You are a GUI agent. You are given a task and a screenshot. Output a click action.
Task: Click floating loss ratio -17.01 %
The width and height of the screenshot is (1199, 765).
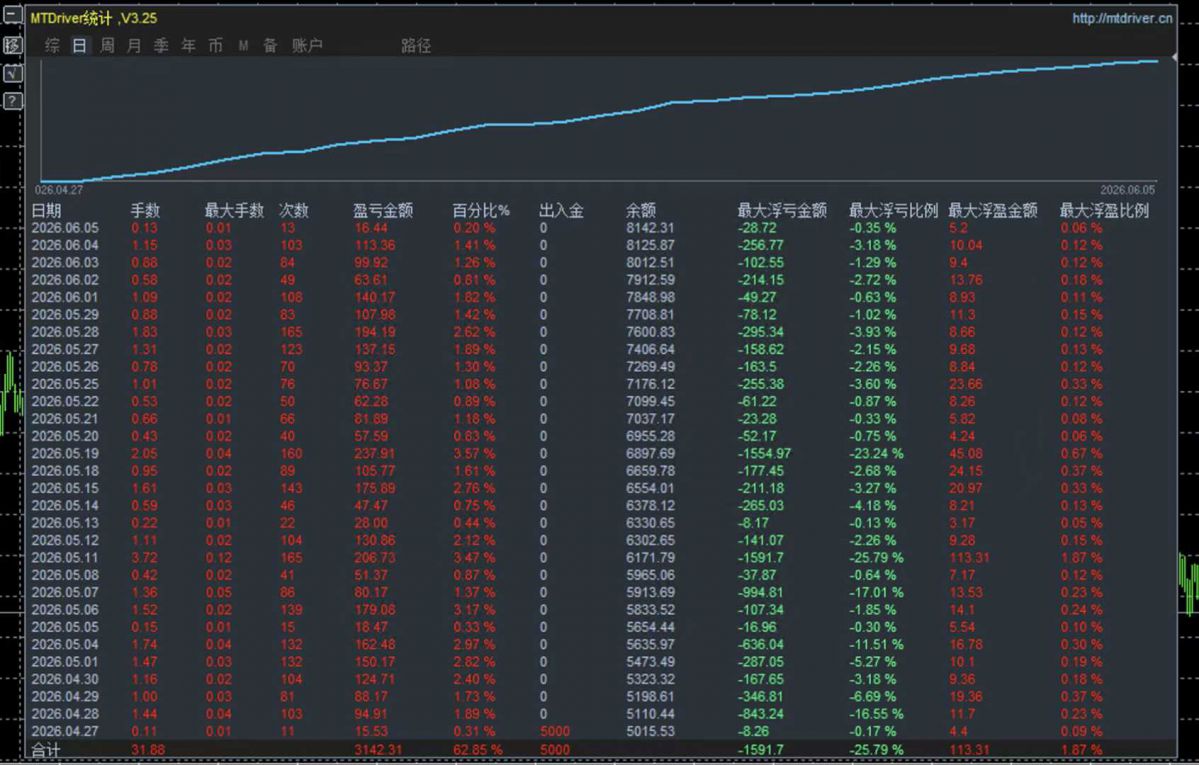(876, 592)
